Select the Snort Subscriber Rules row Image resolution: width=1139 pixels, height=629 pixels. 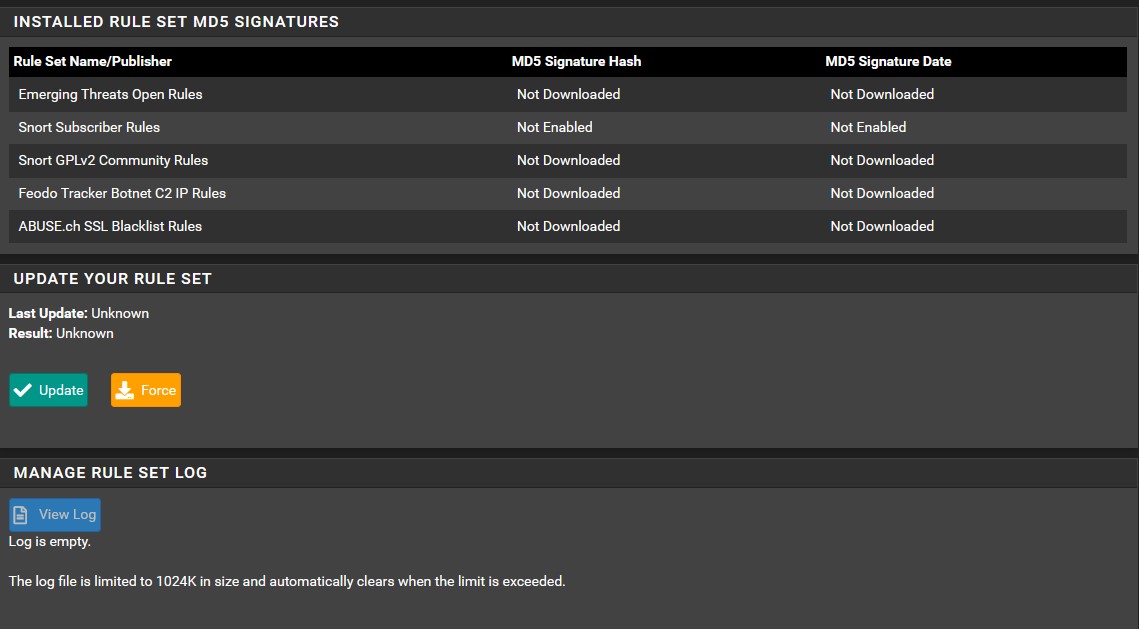coord(89,127)
